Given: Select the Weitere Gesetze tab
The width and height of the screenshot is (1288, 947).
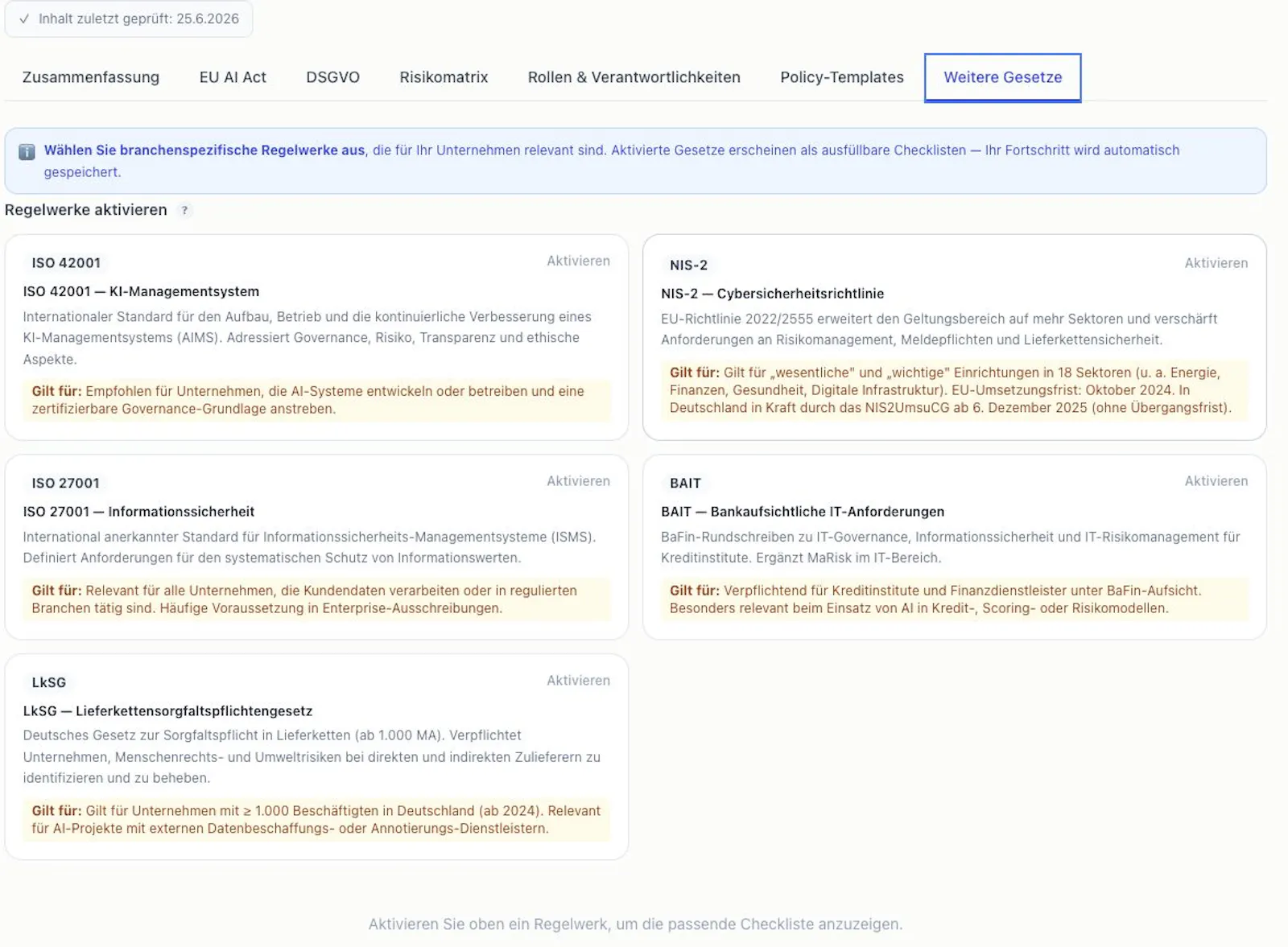Looking at the screenshot, I should pyautogui.click(x=1002, y=77).
